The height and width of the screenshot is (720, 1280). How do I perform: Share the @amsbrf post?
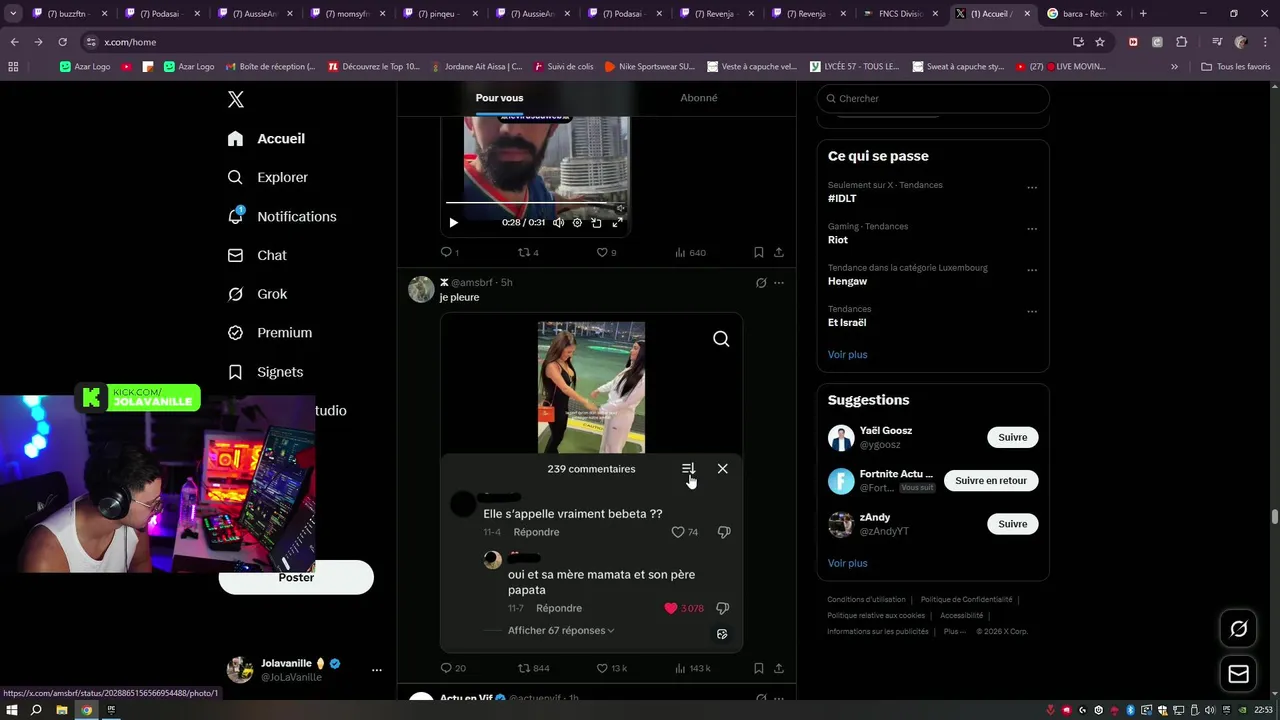click(x=779, y=668)
